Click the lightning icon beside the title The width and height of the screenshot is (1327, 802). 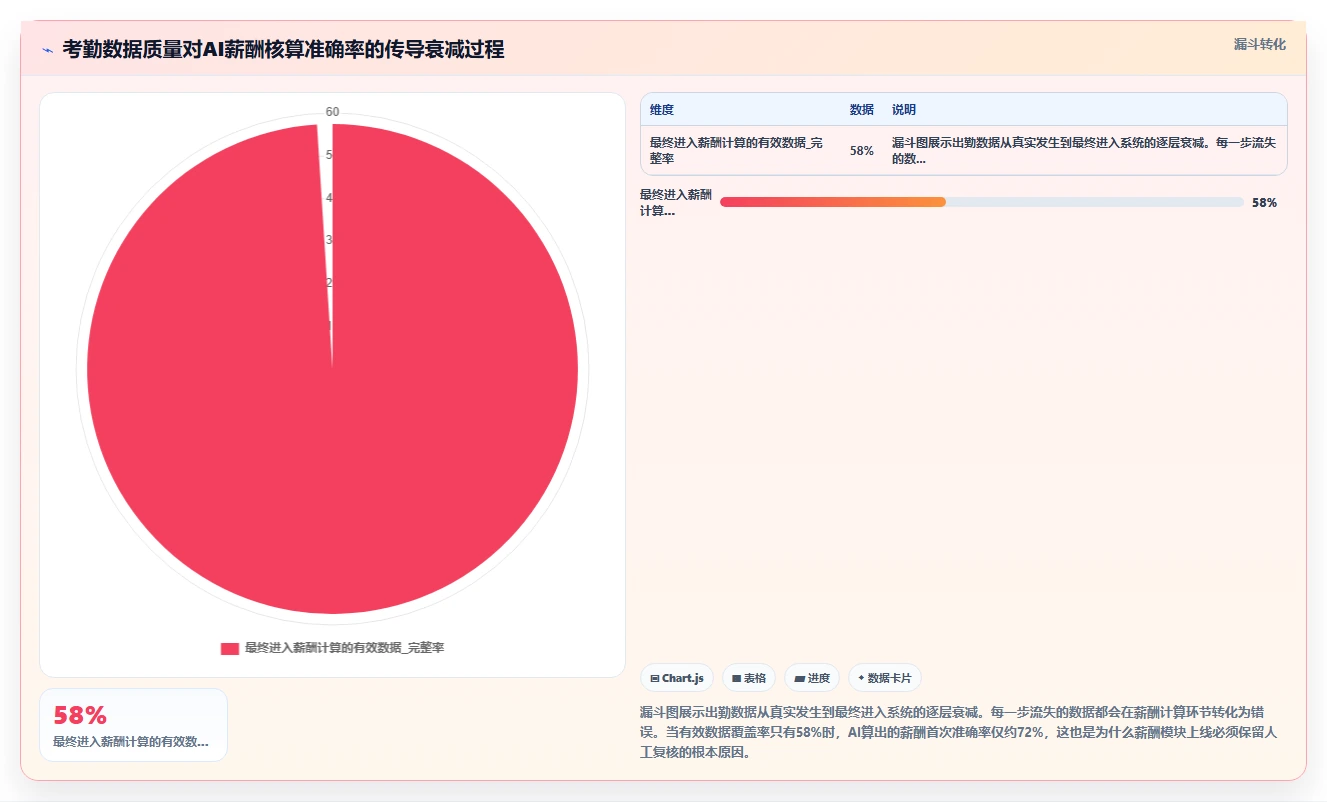47,50
